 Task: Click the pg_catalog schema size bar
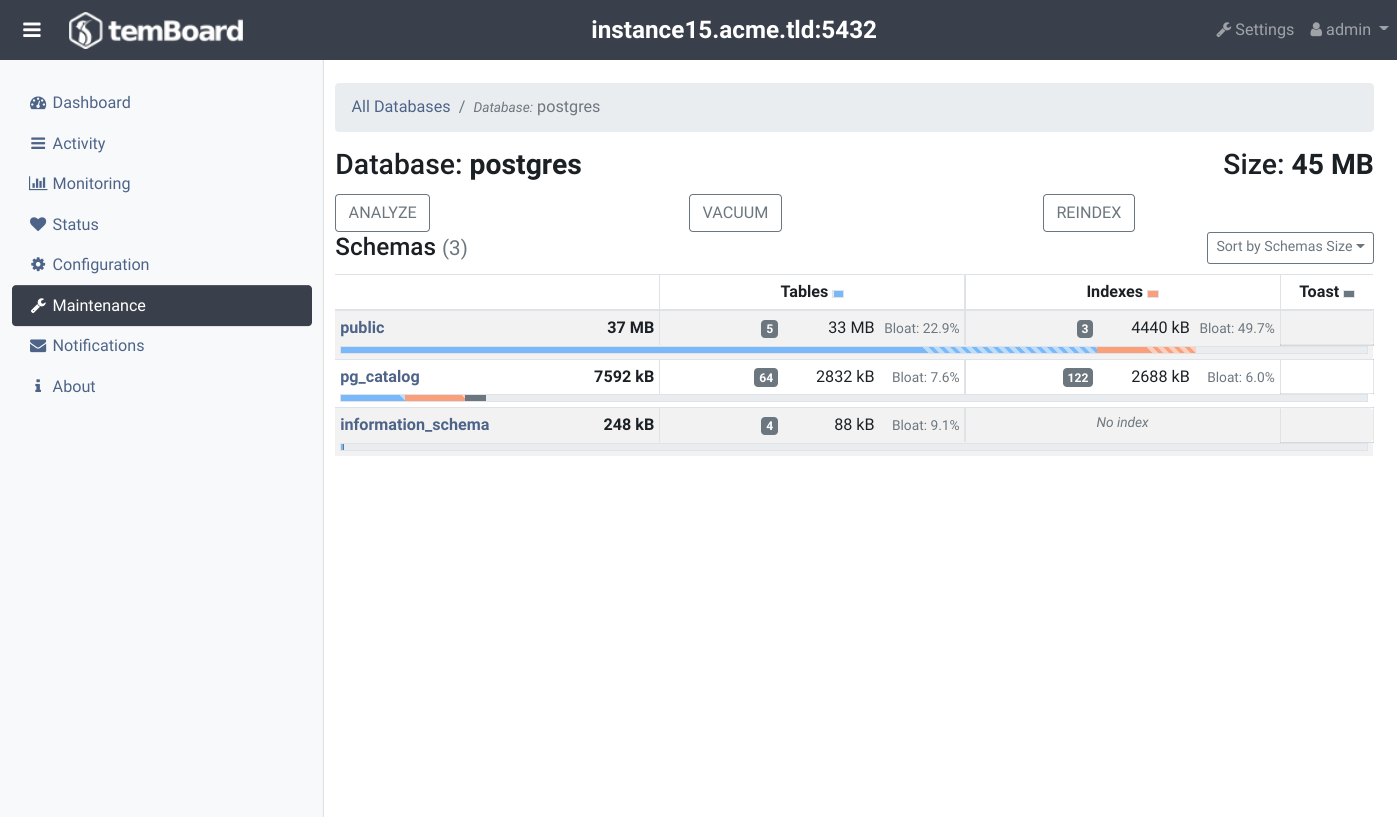854,398
